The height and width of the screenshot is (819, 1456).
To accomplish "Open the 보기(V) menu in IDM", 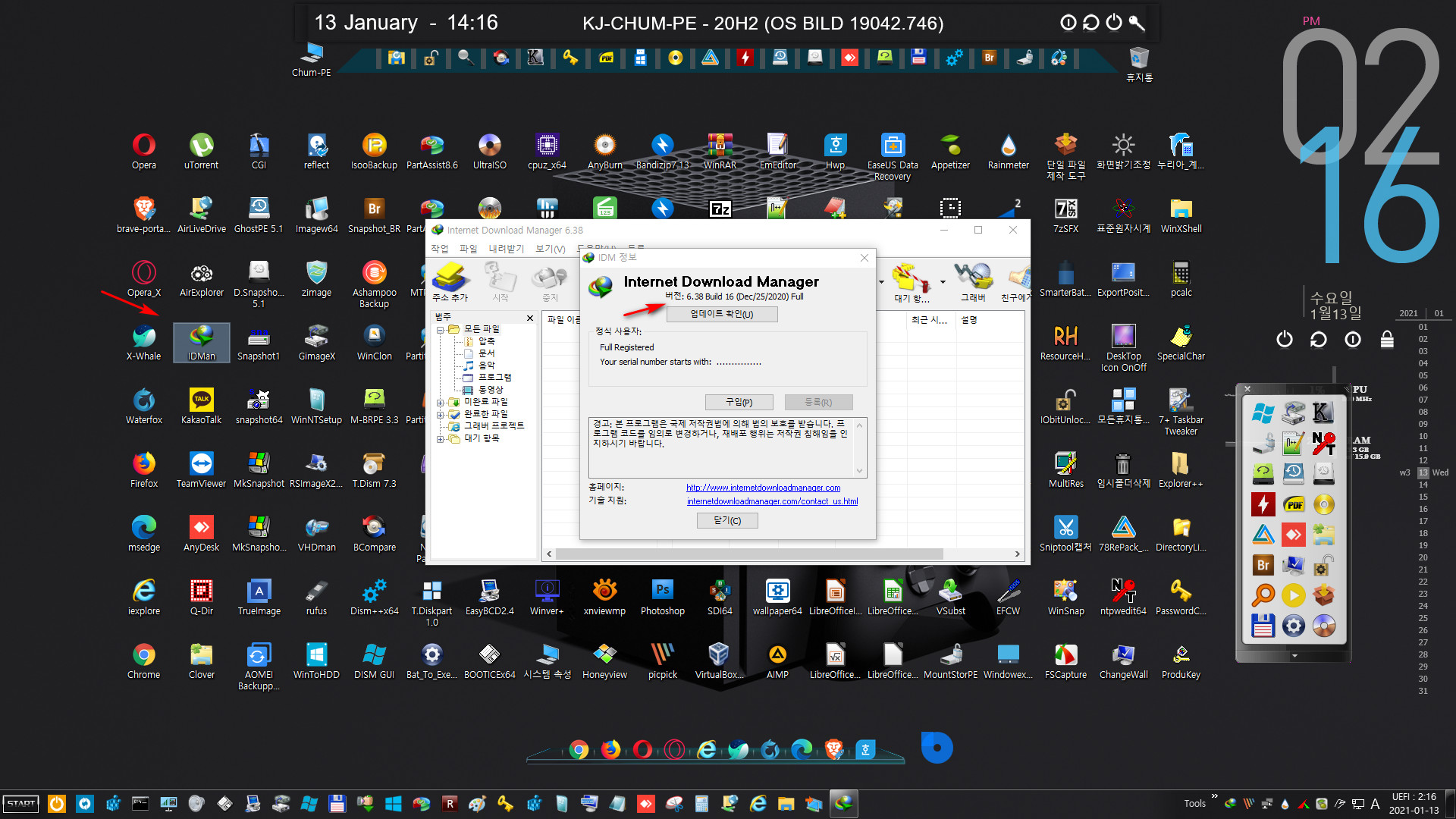I will (x=551, y=249).
